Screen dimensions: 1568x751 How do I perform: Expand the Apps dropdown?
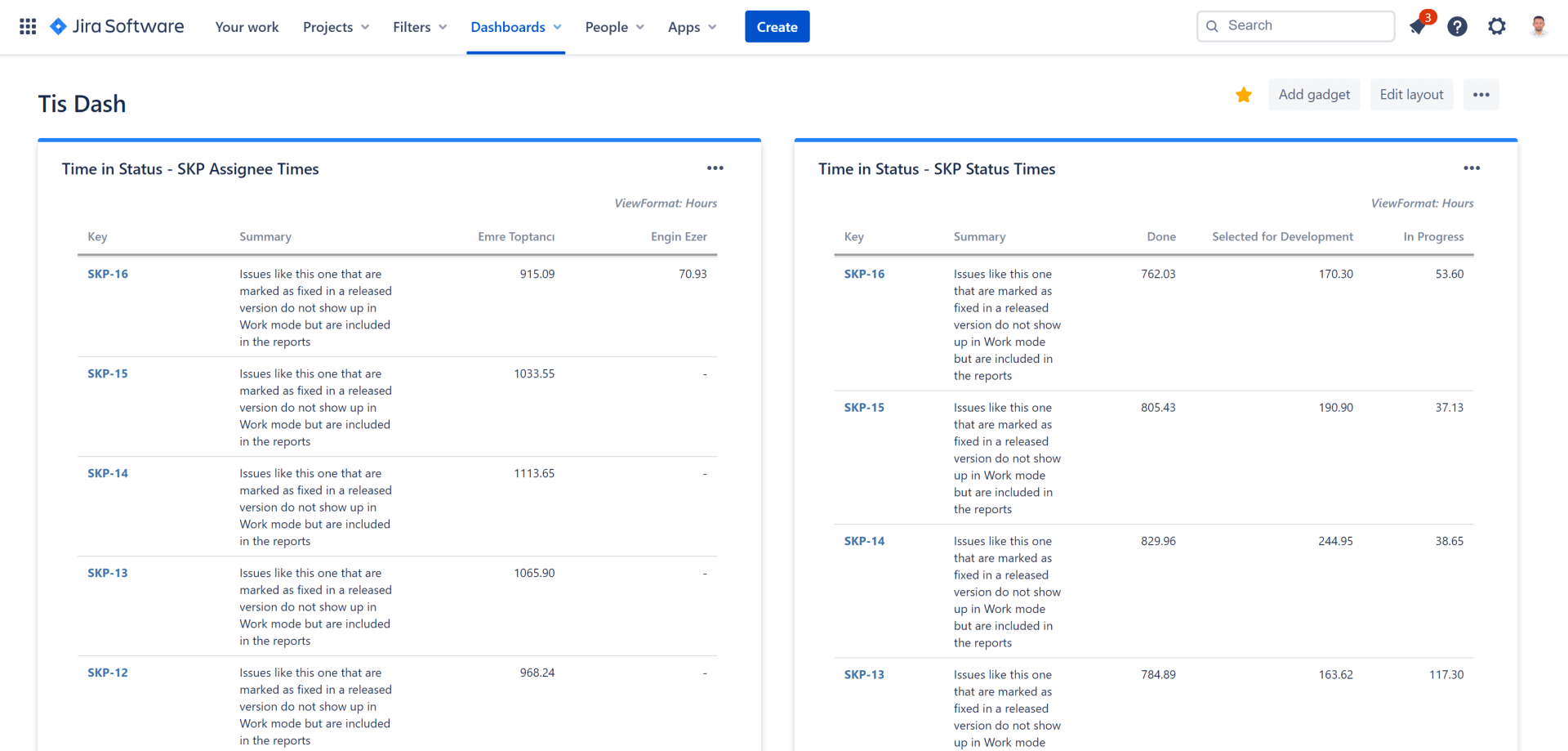click(x=693, y=27)
